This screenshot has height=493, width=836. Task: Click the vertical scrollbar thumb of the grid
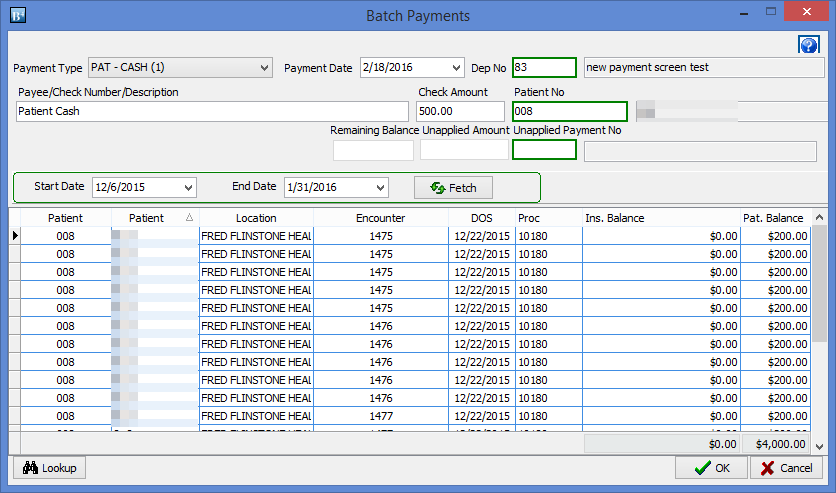819,284
